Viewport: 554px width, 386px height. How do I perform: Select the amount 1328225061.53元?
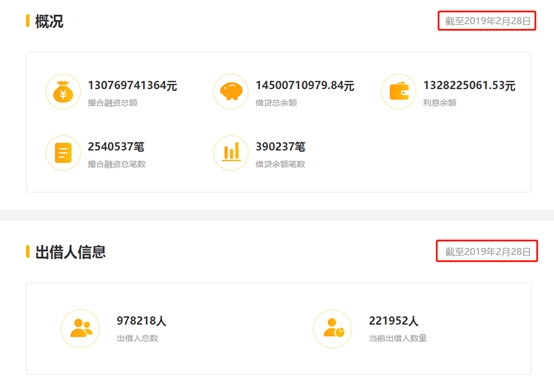pyautogui.click(x=470, y=85)
